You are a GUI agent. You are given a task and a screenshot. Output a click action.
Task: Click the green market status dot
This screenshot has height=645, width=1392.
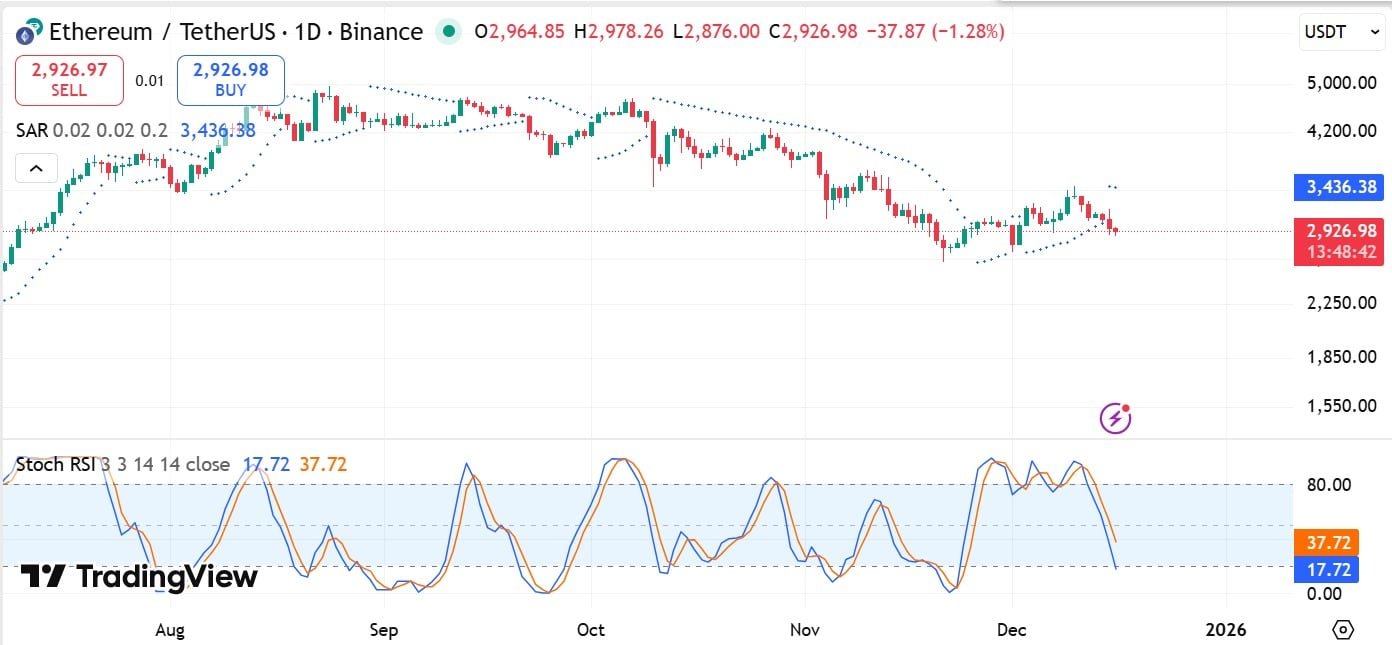pos(450,32)
